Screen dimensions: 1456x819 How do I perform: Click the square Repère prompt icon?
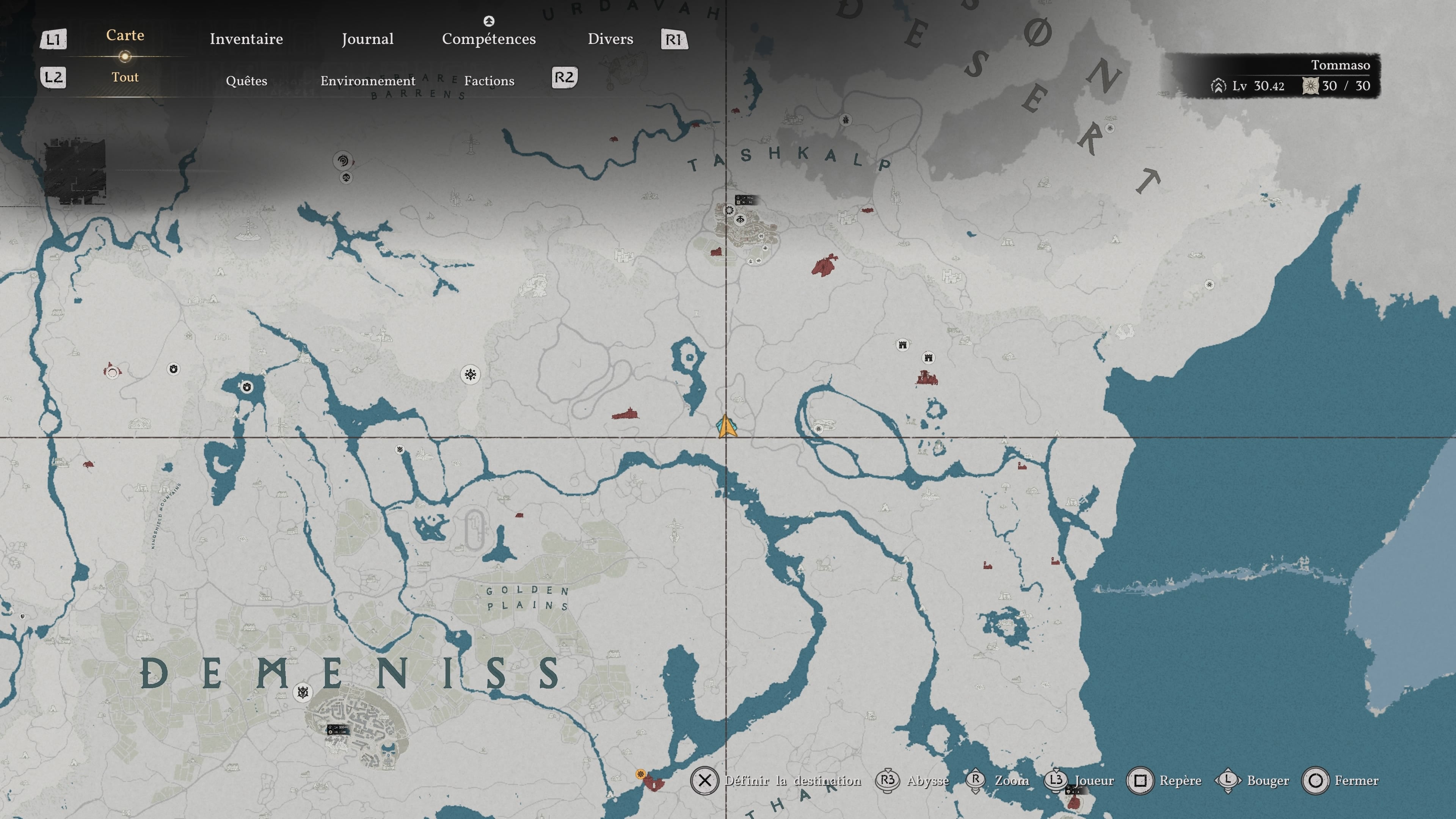click(1140, 781)
